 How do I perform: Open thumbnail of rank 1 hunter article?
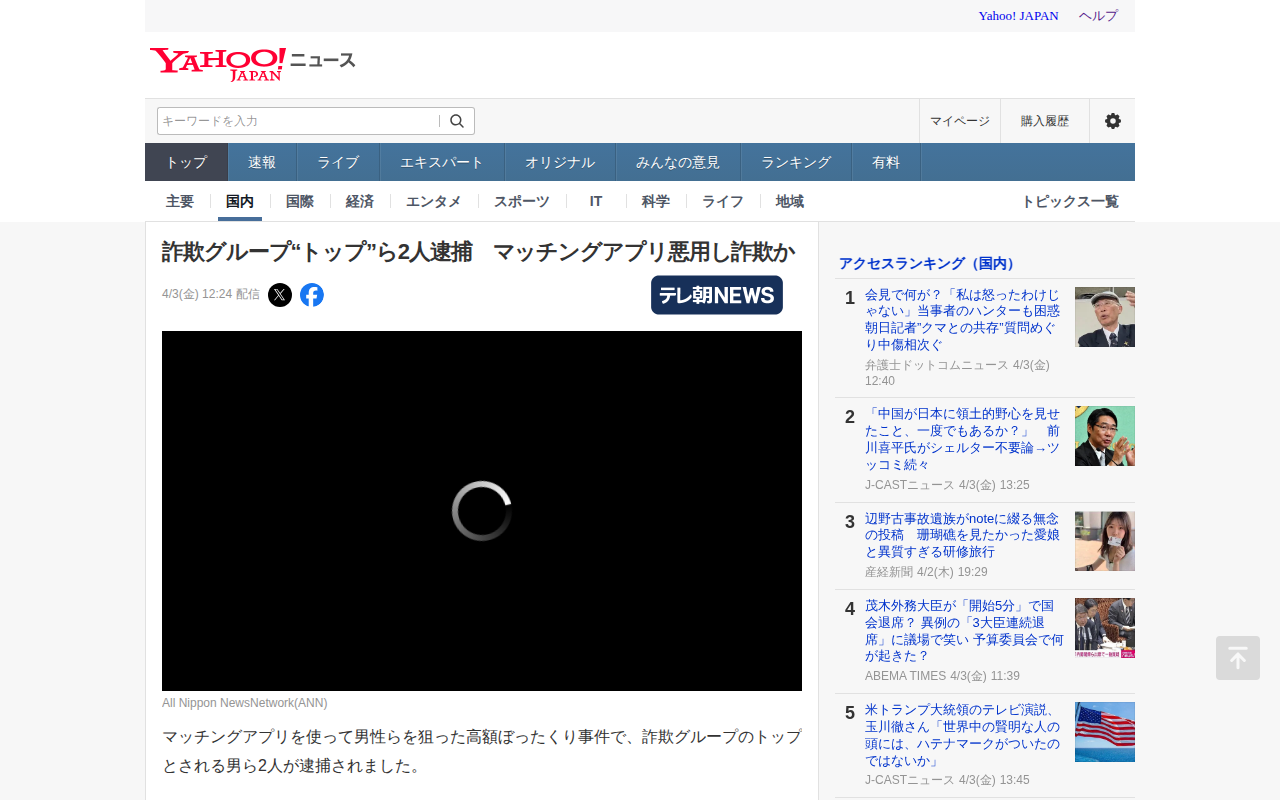point(1104,317)
